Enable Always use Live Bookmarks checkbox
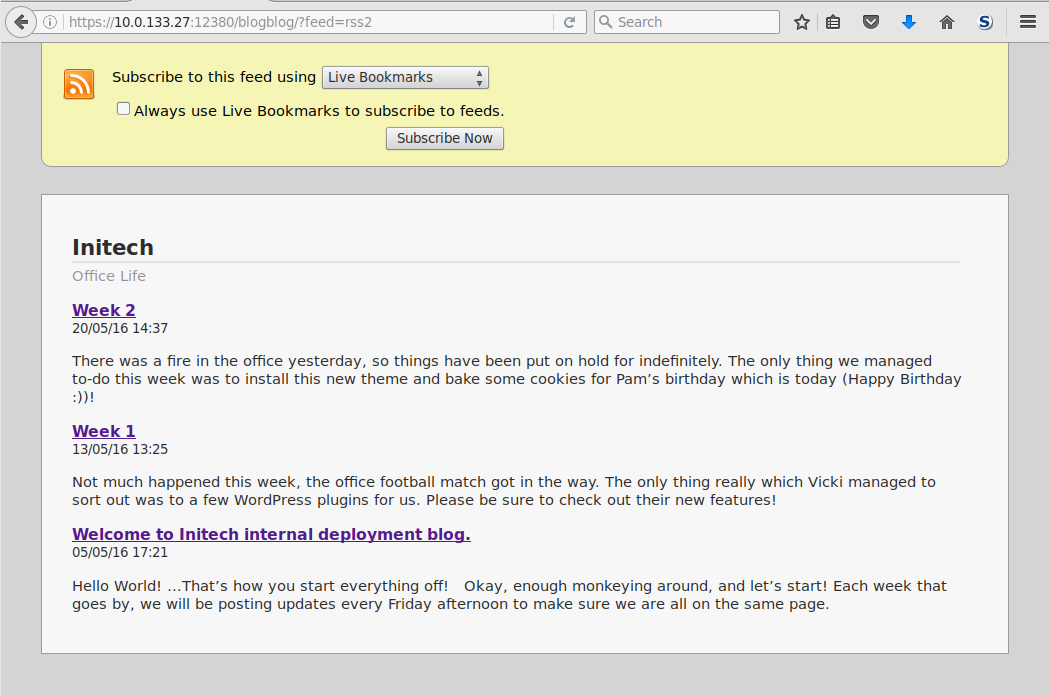This screenshot has width=1049, height=696. pyautogui.click(x=124, y=109)
